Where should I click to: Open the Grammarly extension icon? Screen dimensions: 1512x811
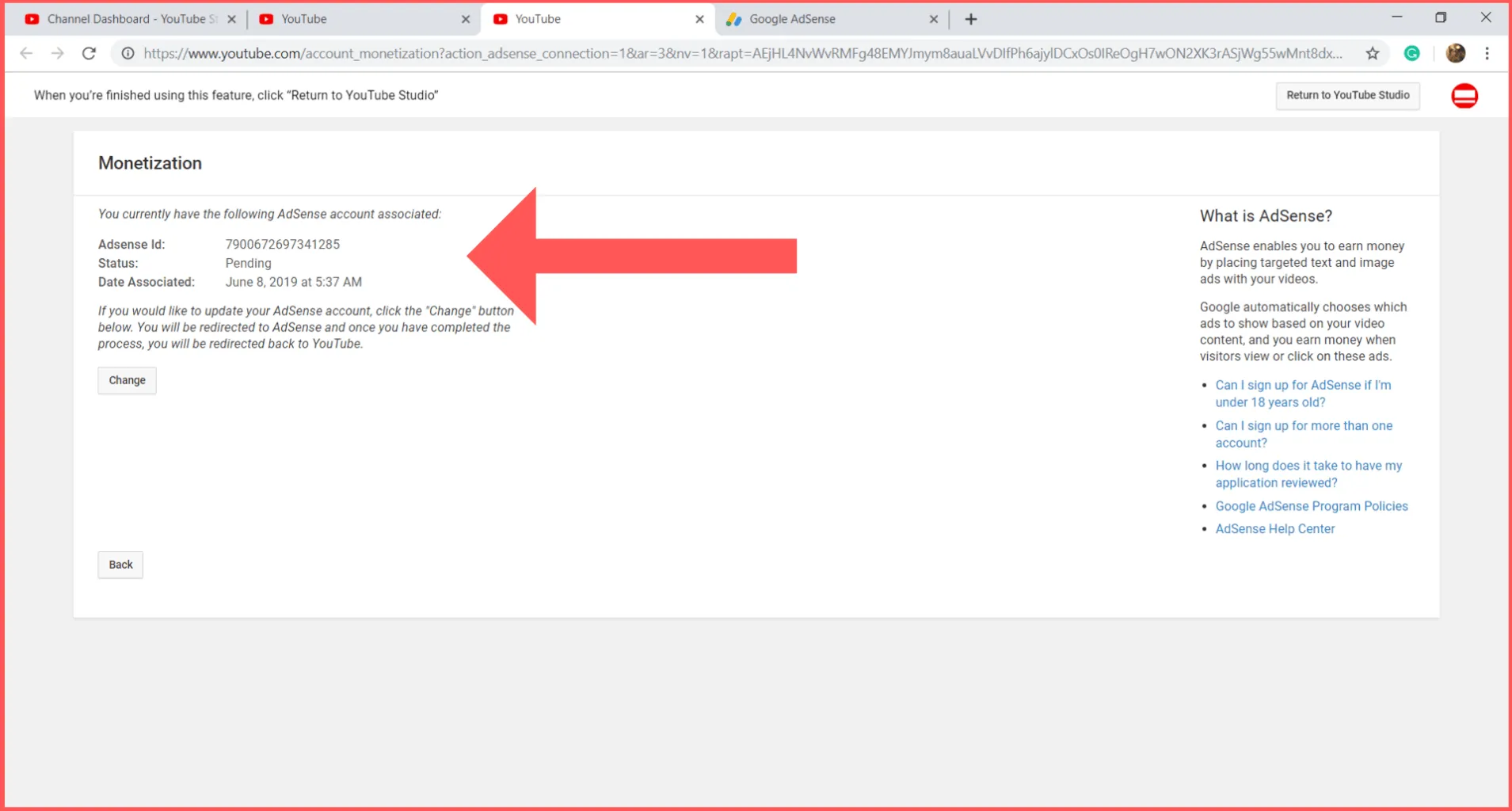[x=1411, y=53]
